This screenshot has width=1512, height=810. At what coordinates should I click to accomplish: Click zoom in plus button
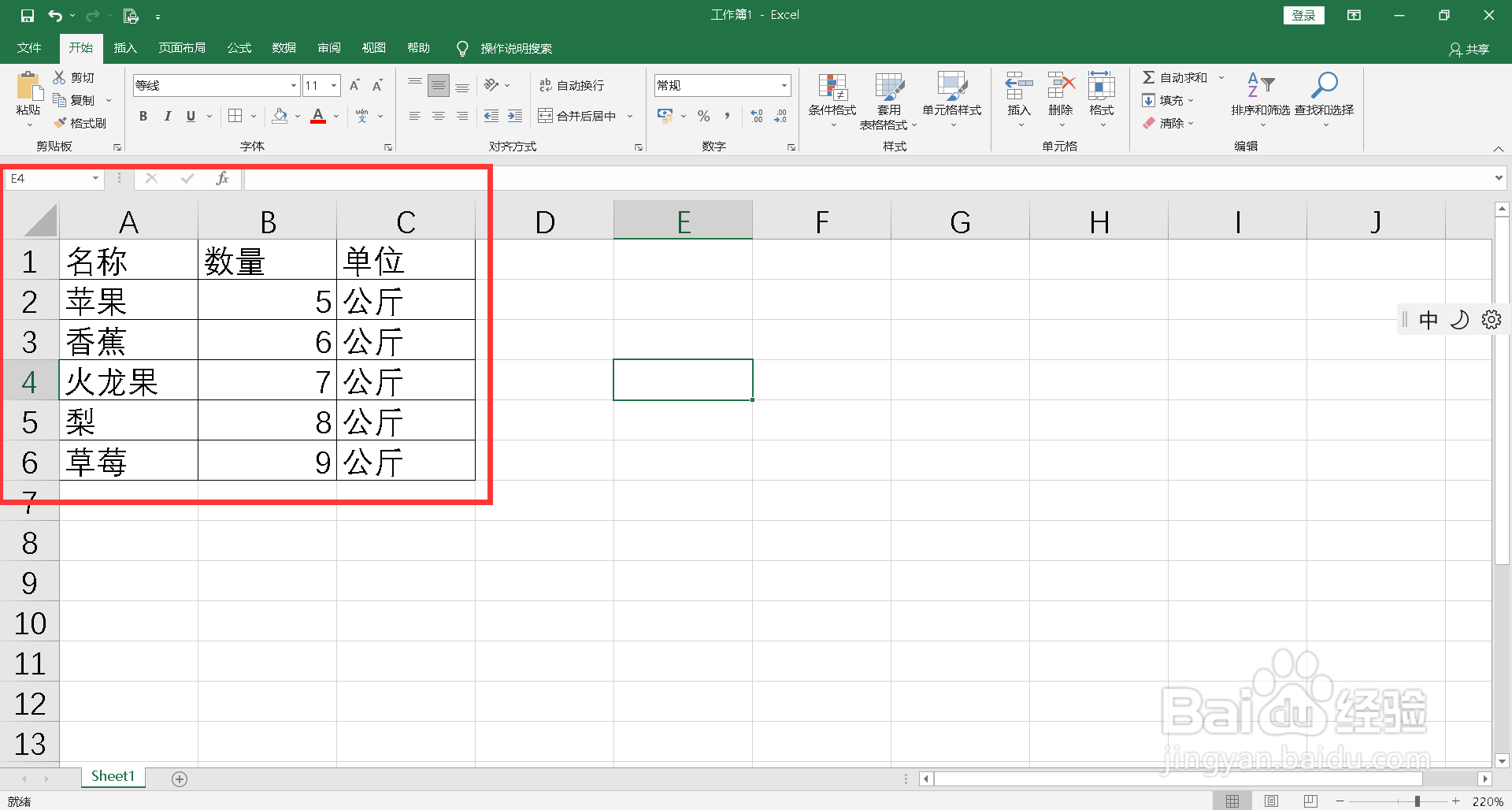tap(1456, 801)
